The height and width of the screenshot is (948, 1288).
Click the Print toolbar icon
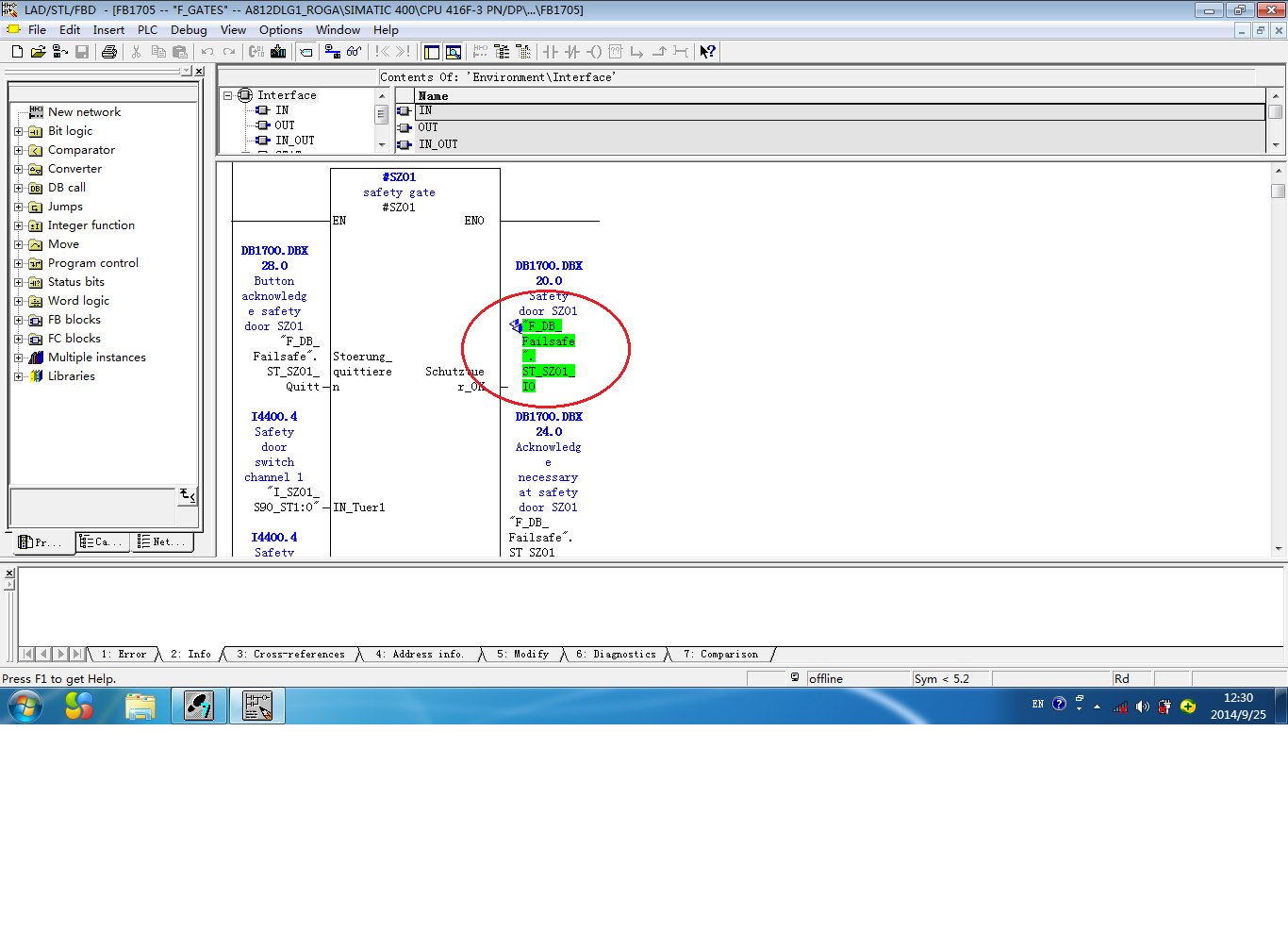pos(109,52)
